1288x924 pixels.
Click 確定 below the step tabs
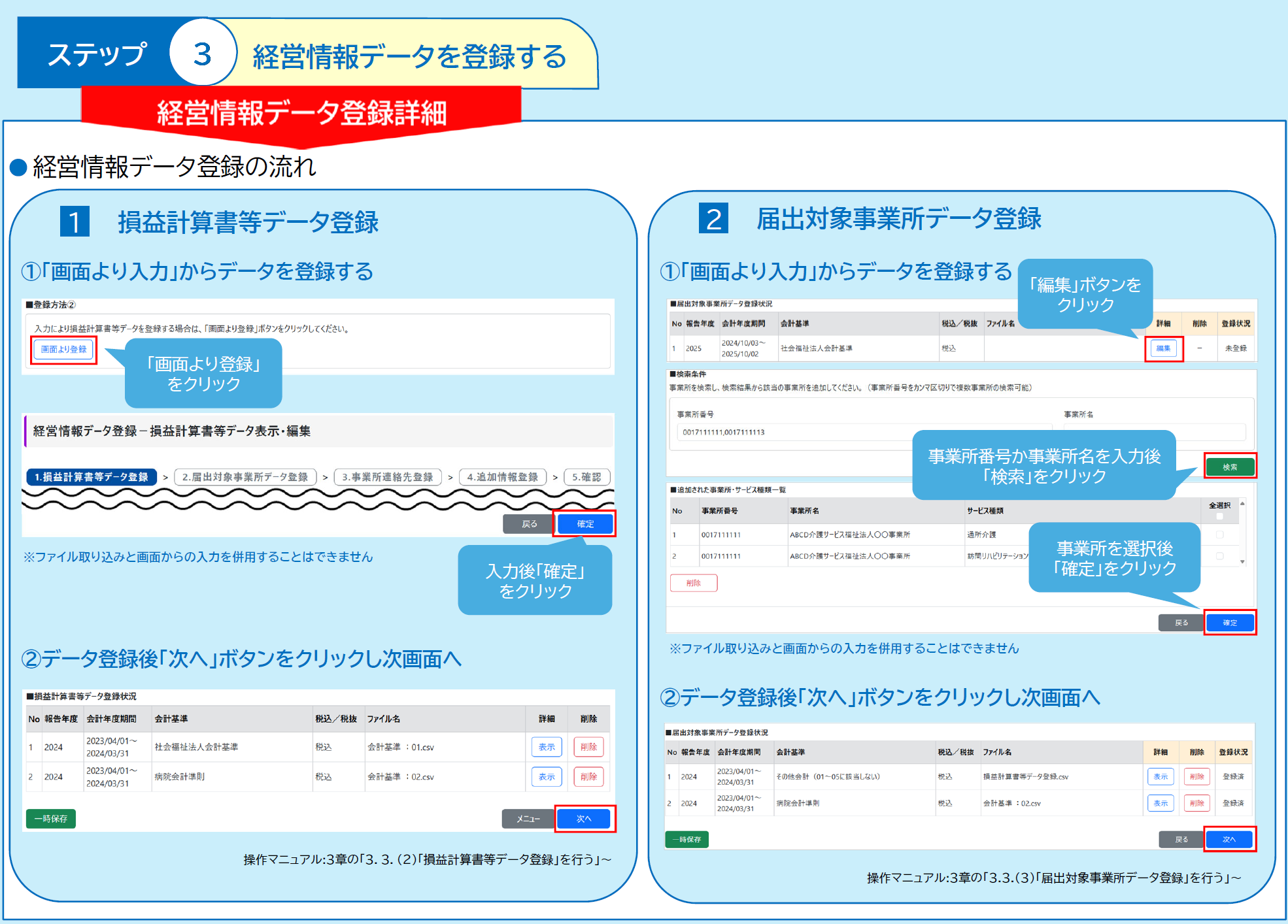[585, 524]
